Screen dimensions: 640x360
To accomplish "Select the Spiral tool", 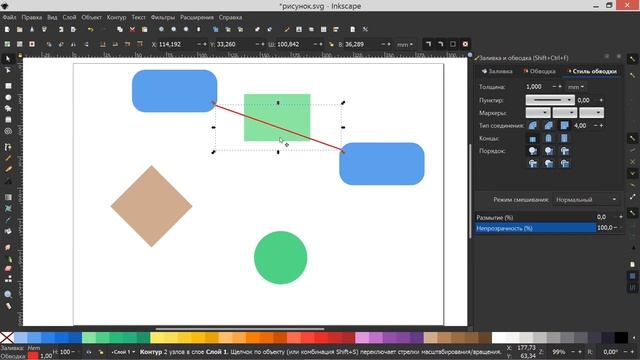I will (8, 131).
